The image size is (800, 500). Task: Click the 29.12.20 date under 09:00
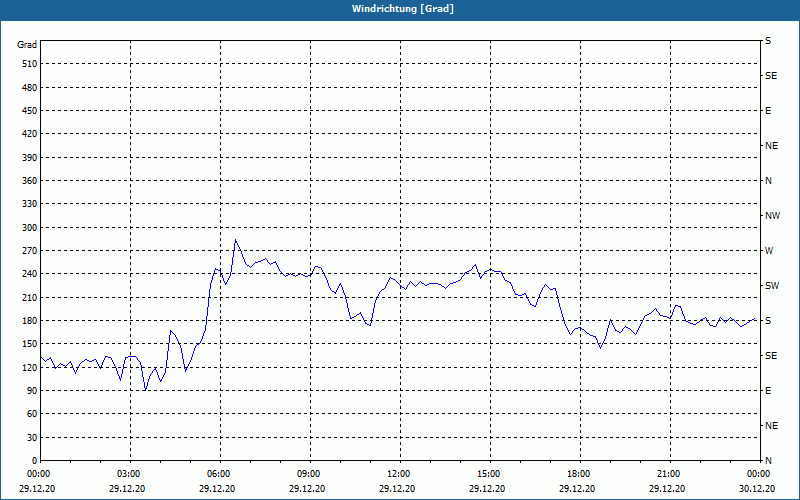pyautogui.click(x=307, y=488)
